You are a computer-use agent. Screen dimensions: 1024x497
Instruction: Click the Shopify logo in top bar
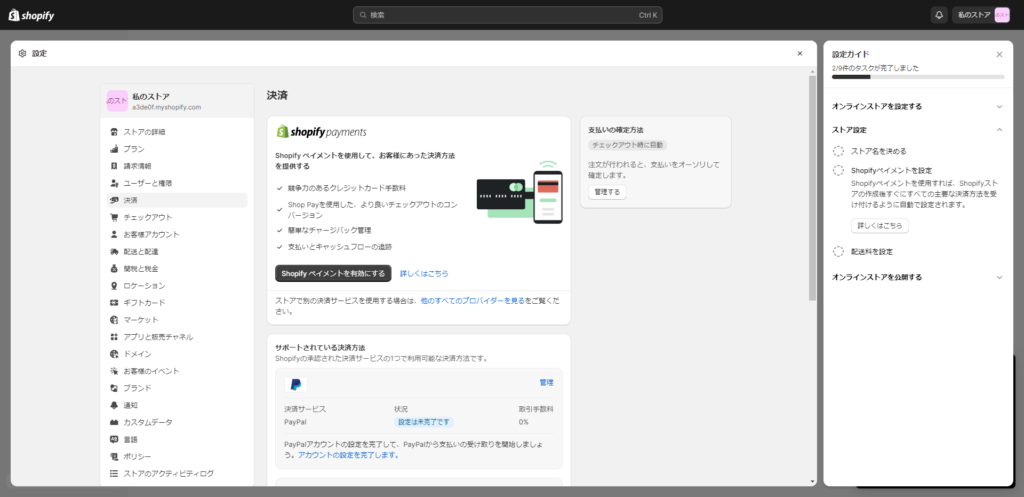coord(31,15)
